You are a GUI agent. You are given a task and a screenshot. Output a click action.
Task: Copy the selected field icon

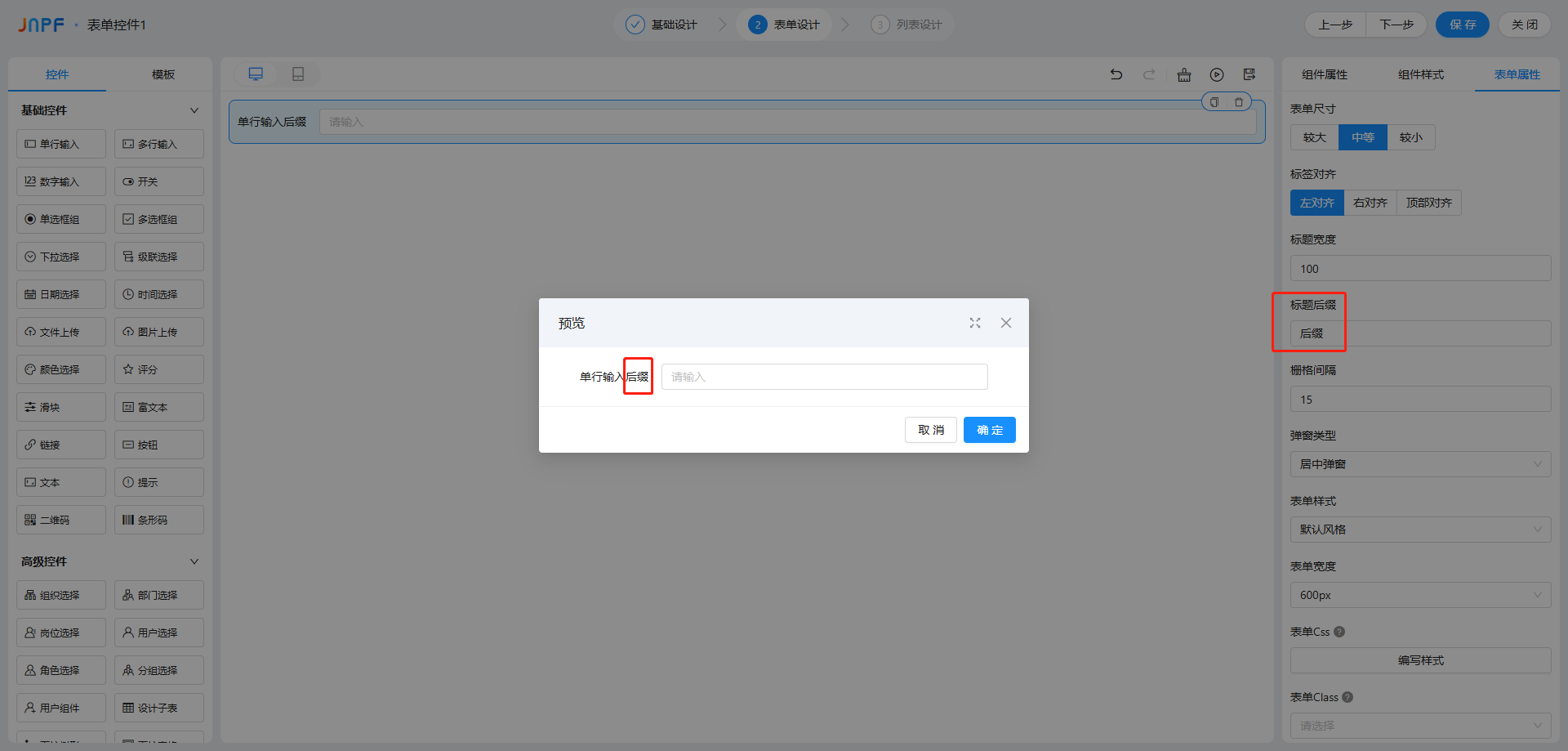point(1214,102)
